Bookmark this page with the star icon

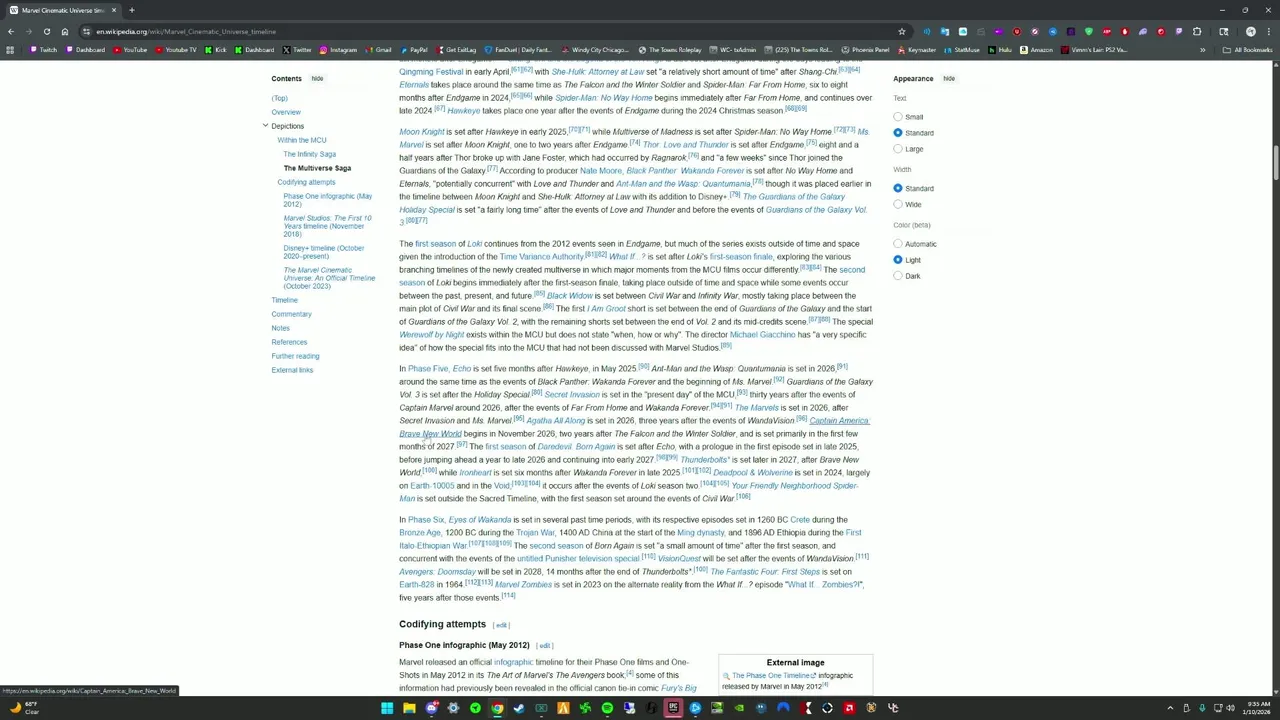pyautogui.click(x=902, y=31)
